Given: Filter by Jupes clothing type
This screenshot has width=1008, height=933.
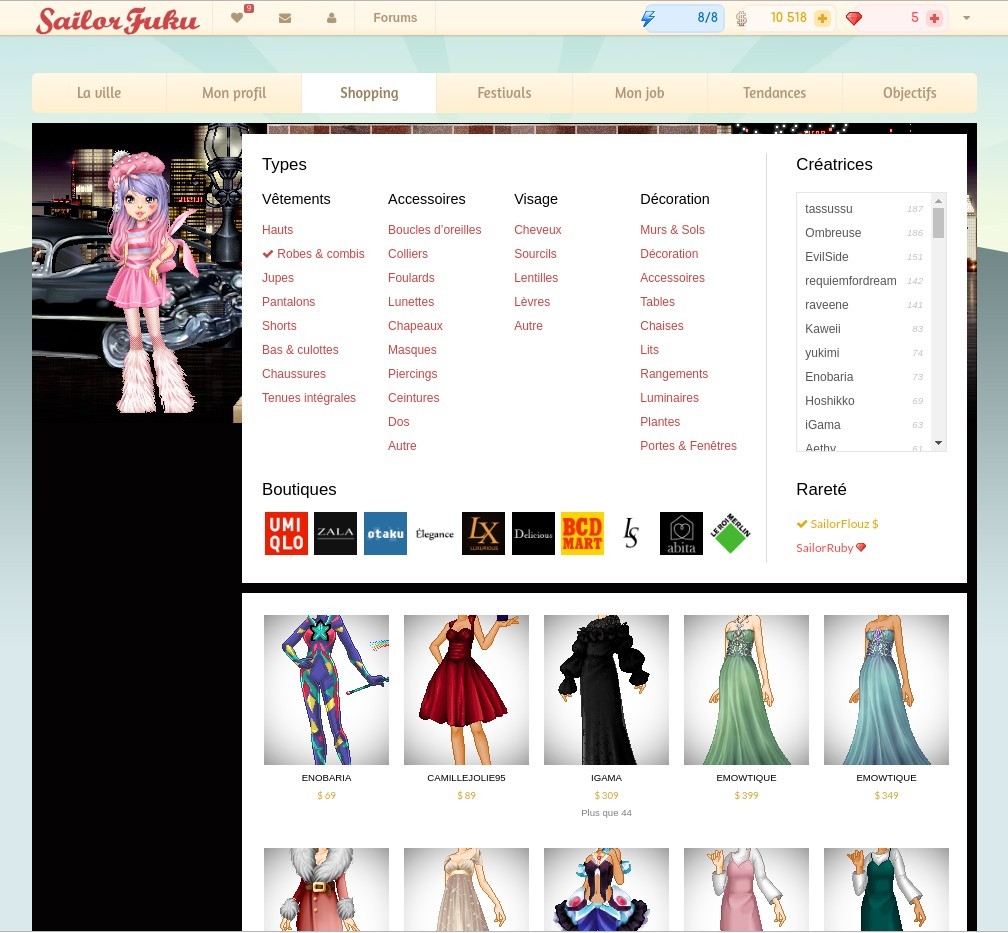Looking at the screenshot, I should (278, 278).
